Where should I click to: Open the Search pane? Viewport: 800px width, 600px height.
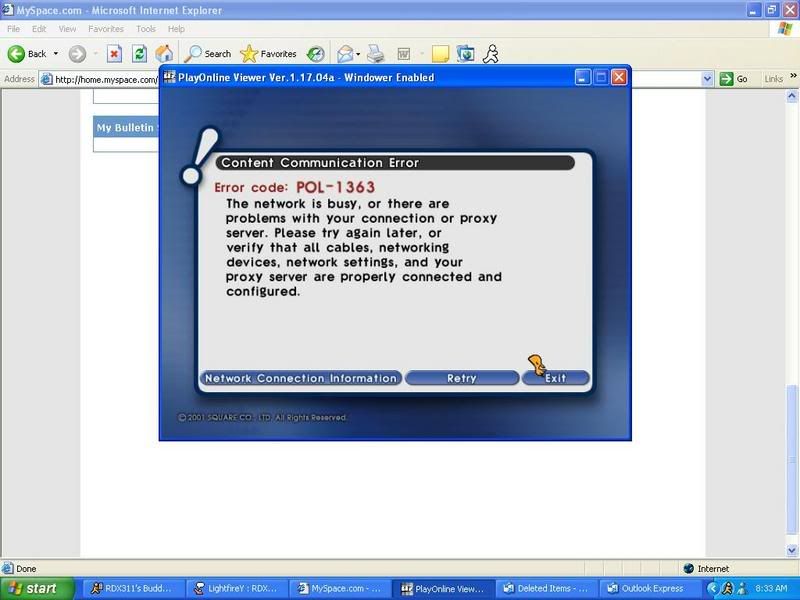(208, 54)
